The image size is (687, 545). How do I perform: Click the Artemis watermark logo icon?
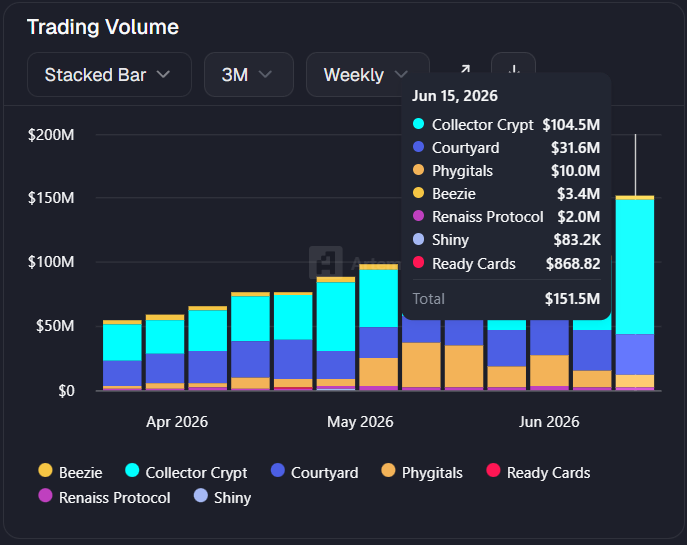(326, 262)
